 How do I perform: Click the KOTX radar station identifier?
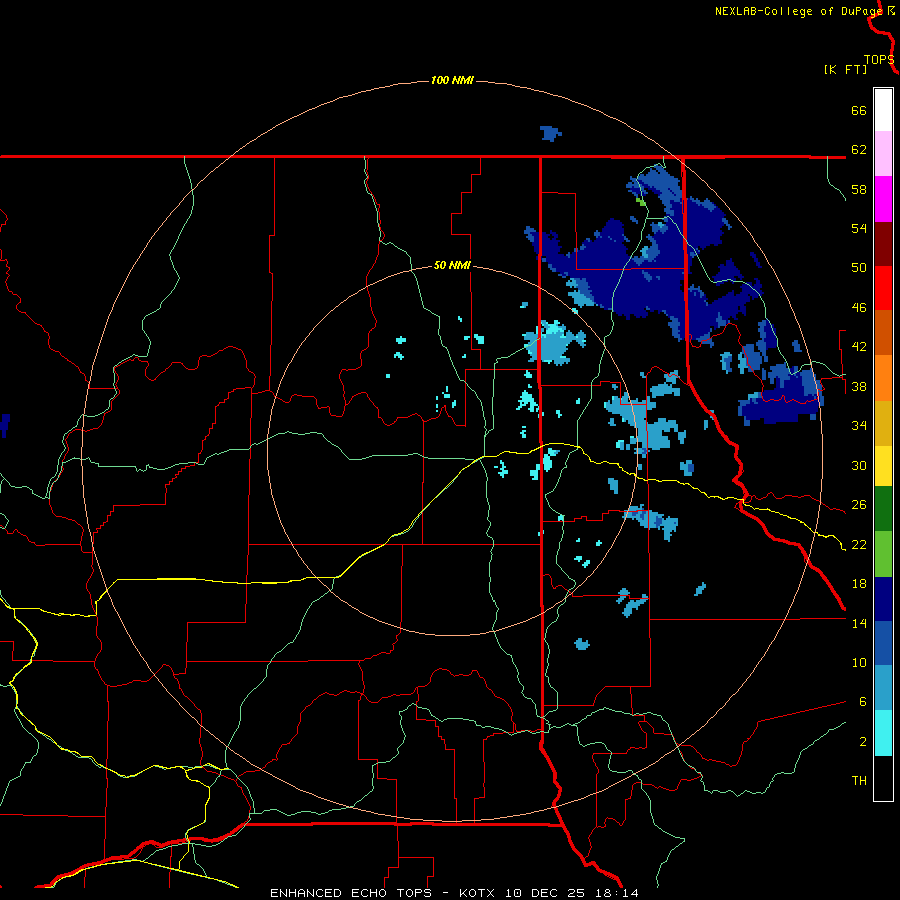click(x=478, y=893)
